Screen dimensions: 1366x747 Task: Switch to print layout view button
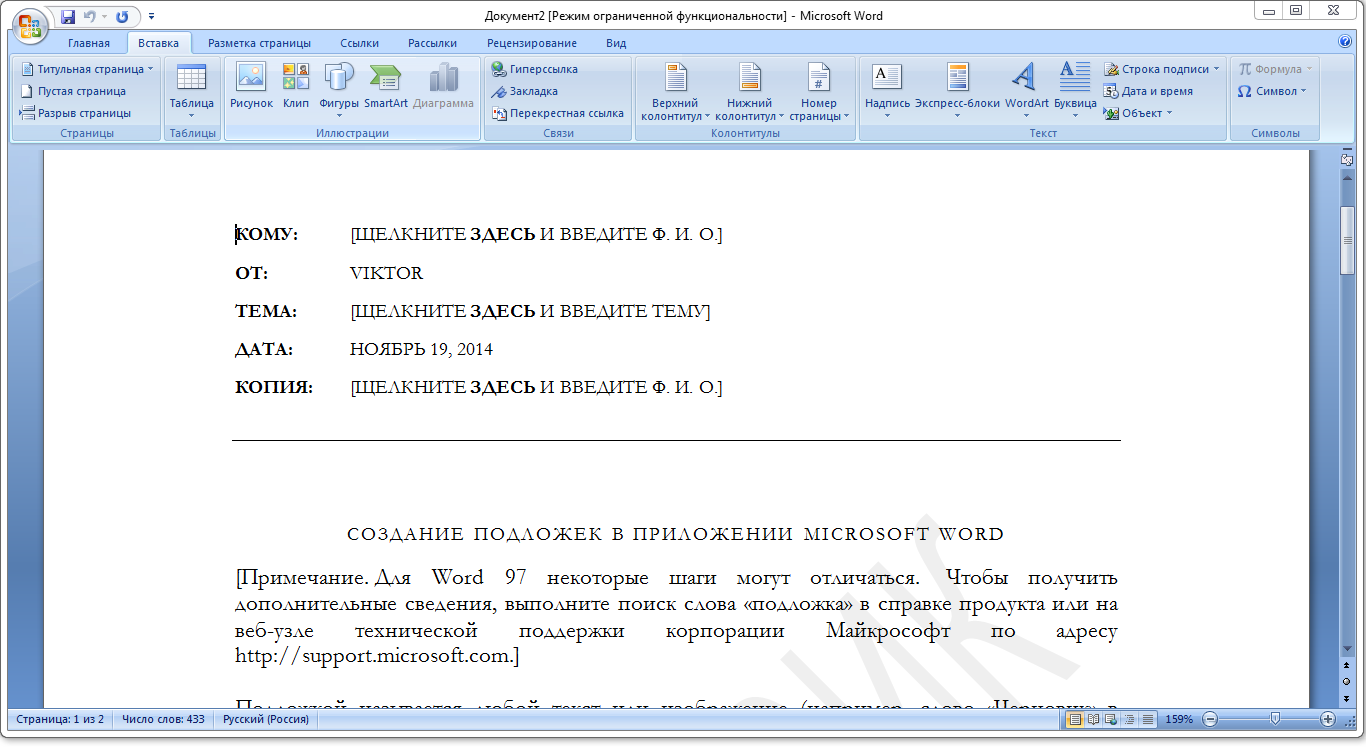[x=1075, y=719]
